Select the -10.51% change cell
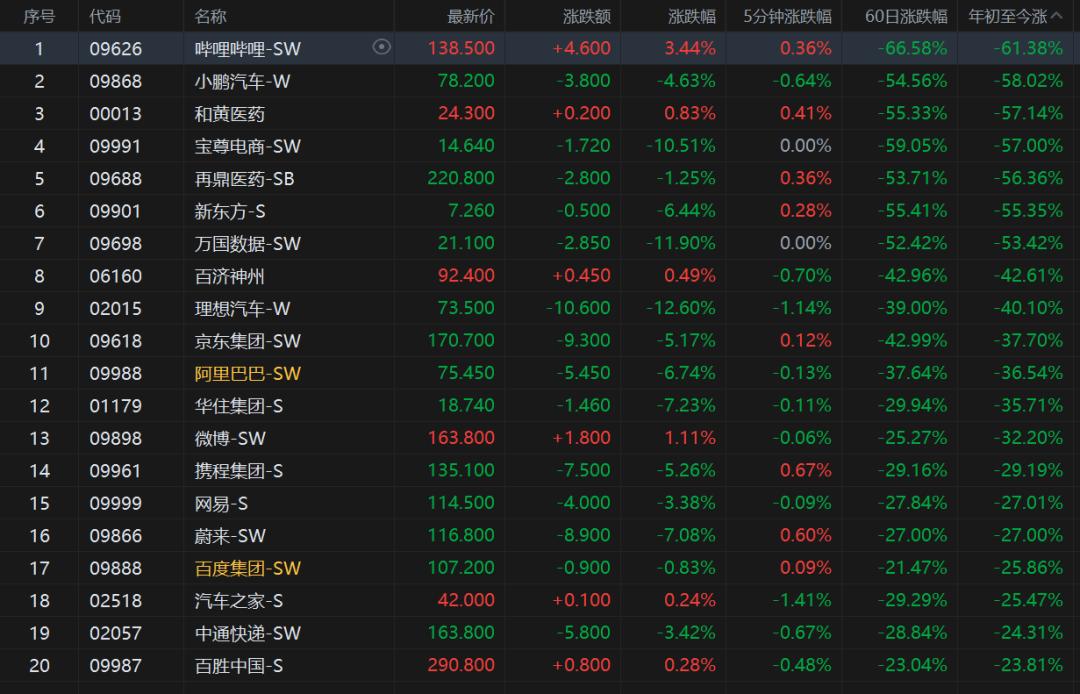Screen dimensions: 1080x694 681,146
